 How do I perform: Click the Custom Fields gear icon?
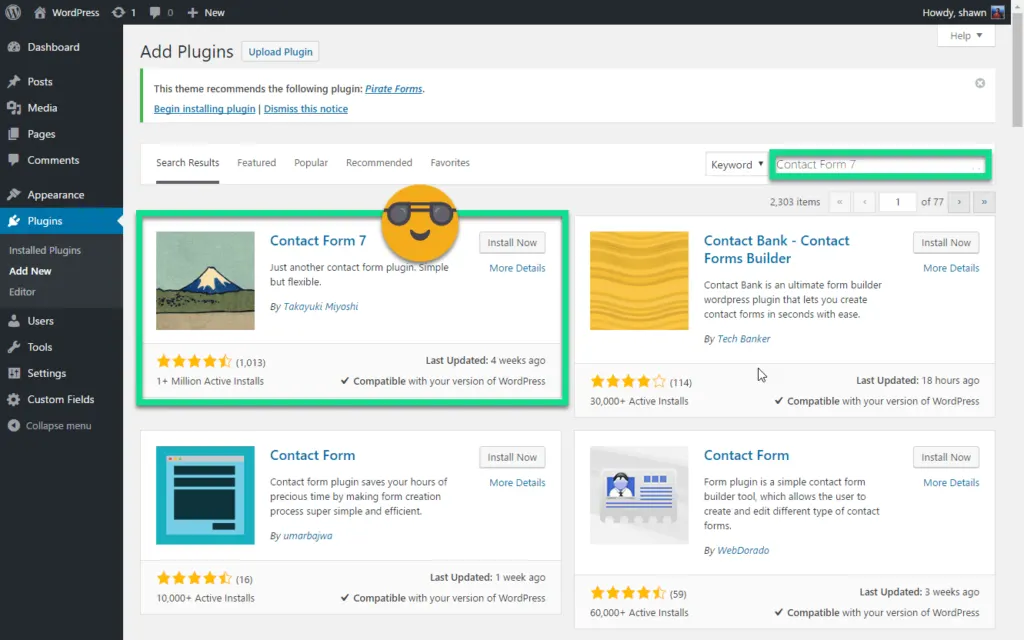pos(14,399)
